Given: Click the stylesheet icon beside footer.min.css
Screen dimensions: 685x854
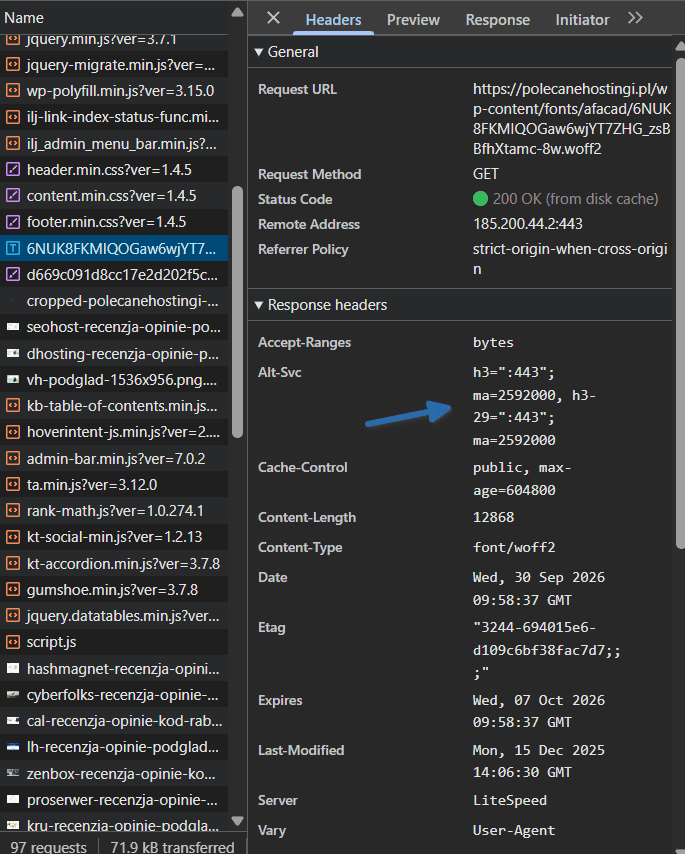Looking at the screenshot, I should [13, 222].
